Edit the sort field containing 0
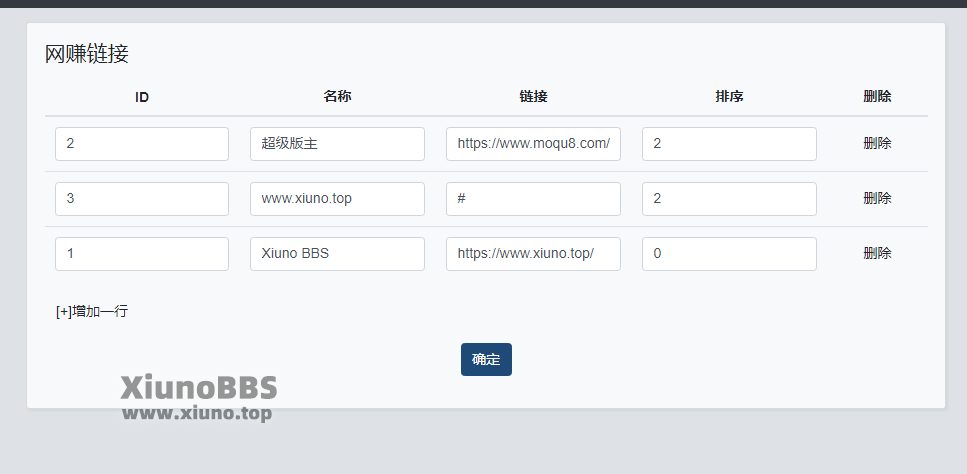This screenshot has width=967, height=474. click(x=730, y=253)
